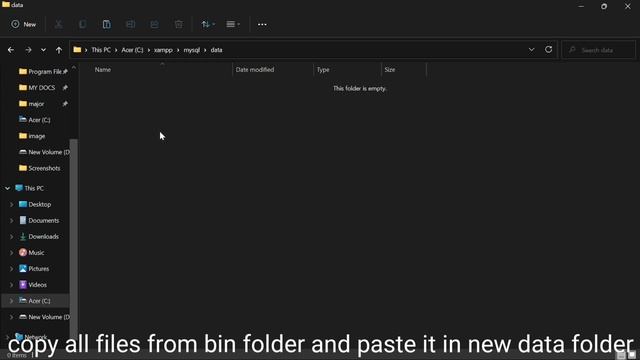
Task: Click mysql in address breadcrumb
Action: (x=191, y=50)
